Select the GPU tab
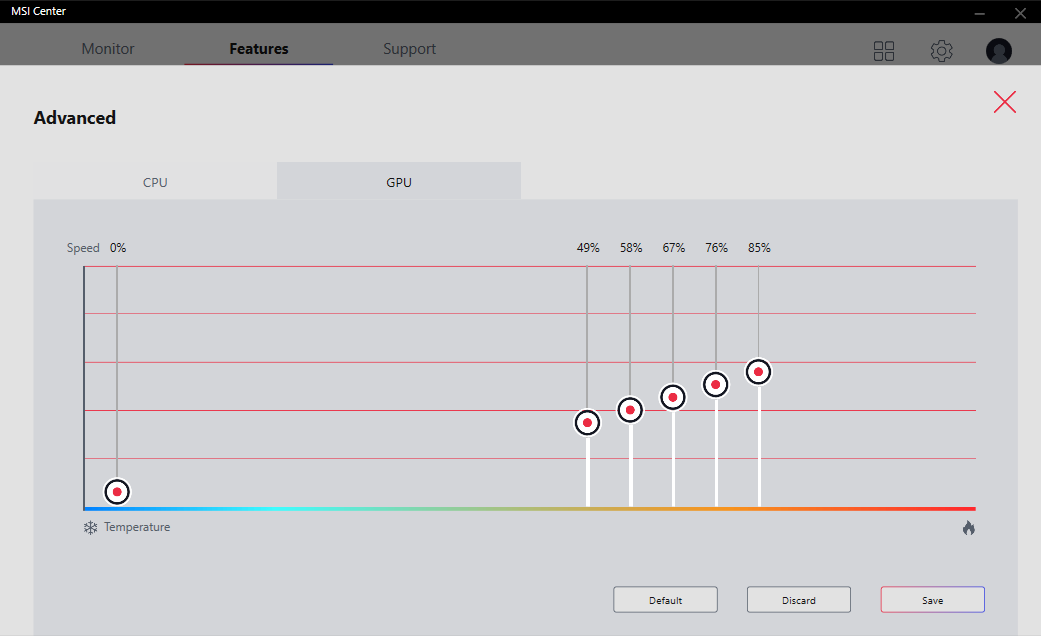Screen dimensions: 1041x636 399,182
